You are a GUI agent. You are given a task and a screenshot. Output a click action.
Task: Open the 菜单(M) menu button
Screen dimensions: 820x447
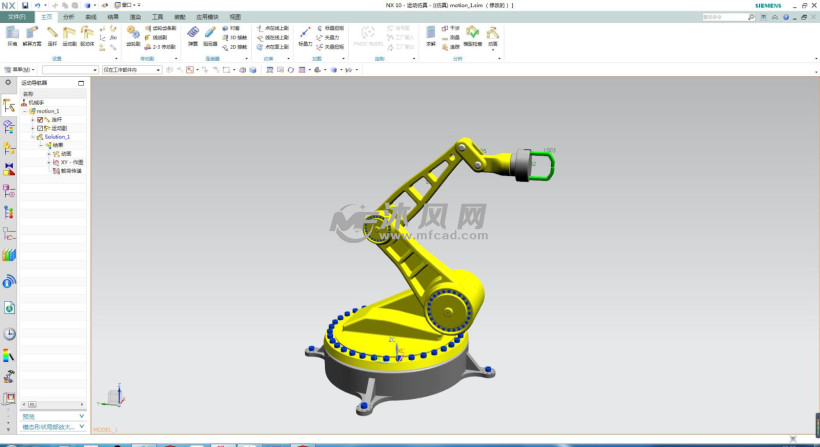pyautogui.click(x=22, y=70)
